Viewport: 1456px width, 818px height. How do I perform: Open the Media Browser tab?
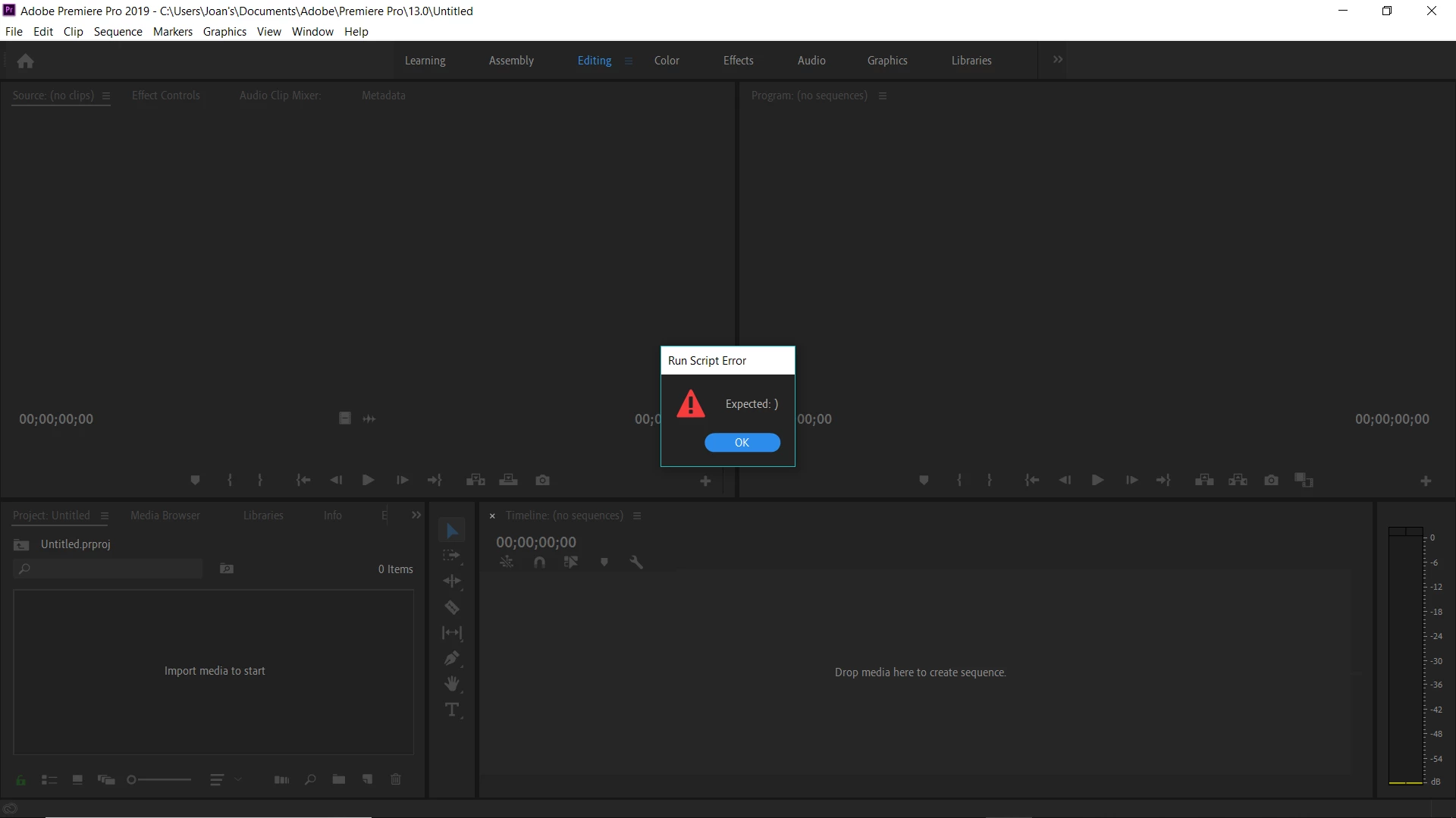165,516
